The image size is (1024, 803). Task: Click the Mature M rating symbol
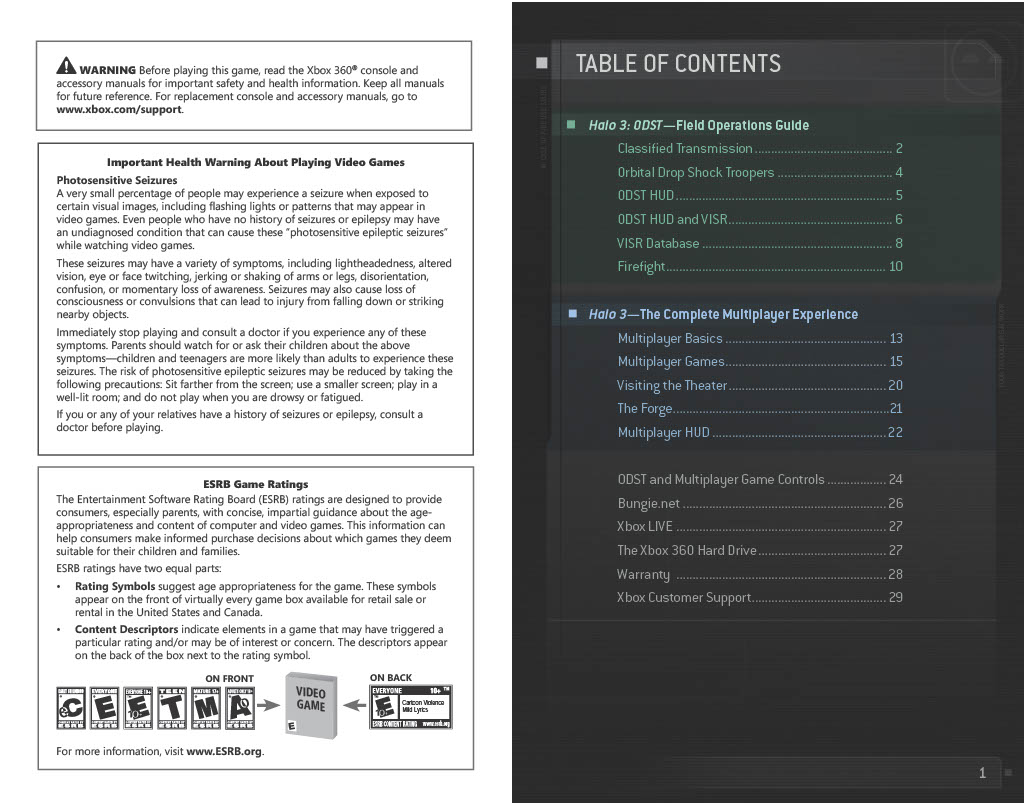pyautogui.click(x=206, y=708)
